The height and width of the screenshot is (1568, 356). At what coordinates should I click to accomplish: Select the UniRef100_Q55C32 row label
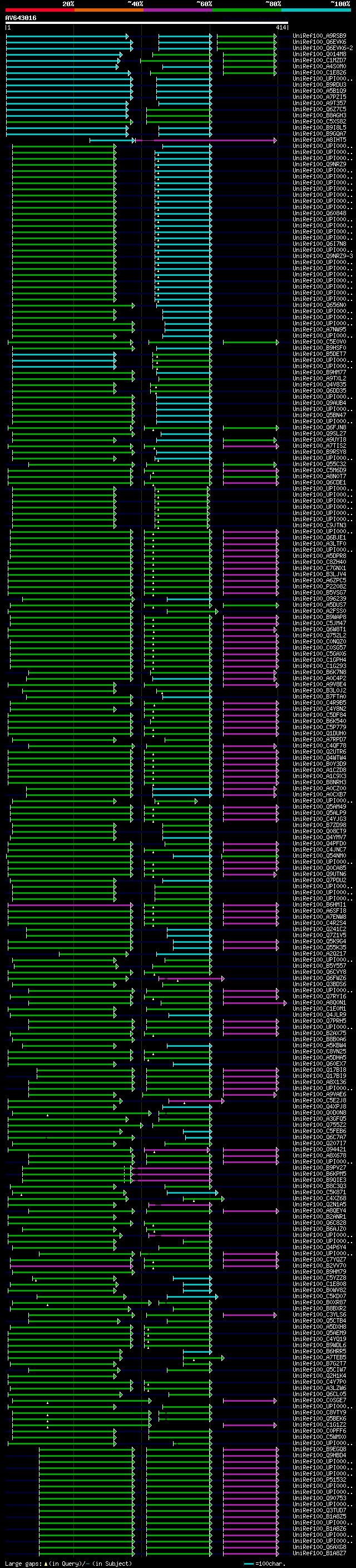click(319, 464)
